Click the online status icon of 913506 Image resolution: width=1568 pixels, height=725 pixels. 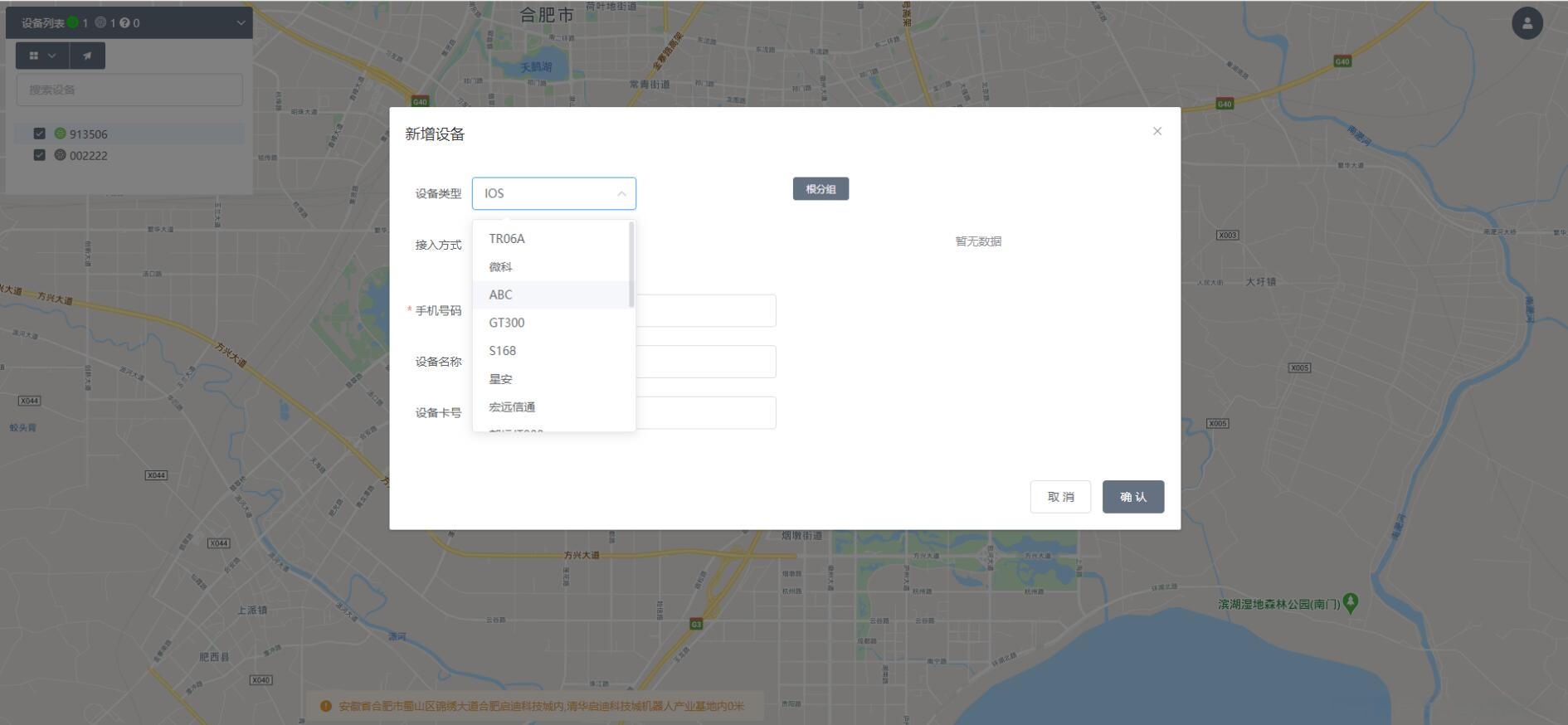[60, 134]
